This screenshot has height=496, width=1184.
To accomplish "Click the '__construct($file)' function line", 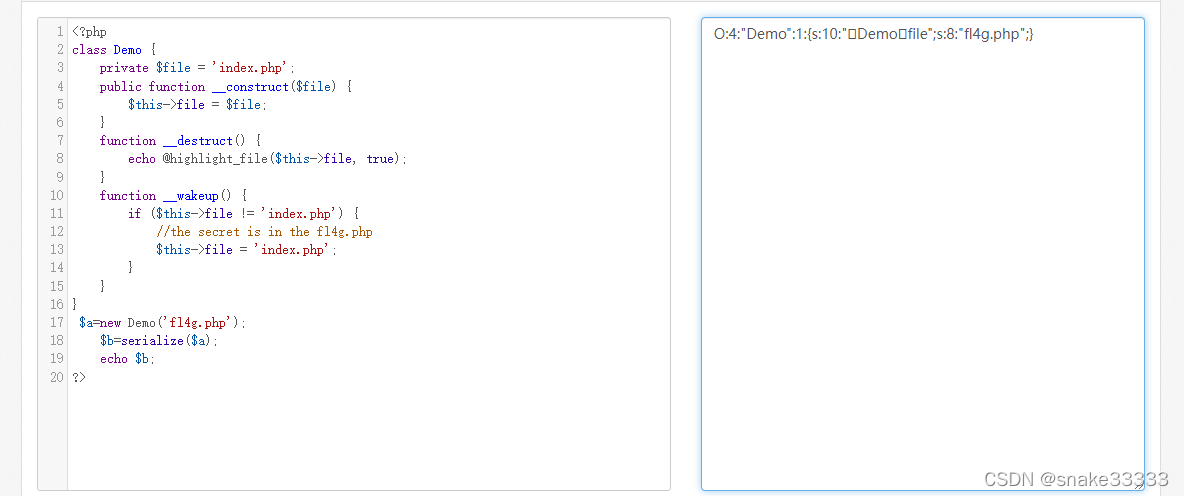I will tap(226, 86).
